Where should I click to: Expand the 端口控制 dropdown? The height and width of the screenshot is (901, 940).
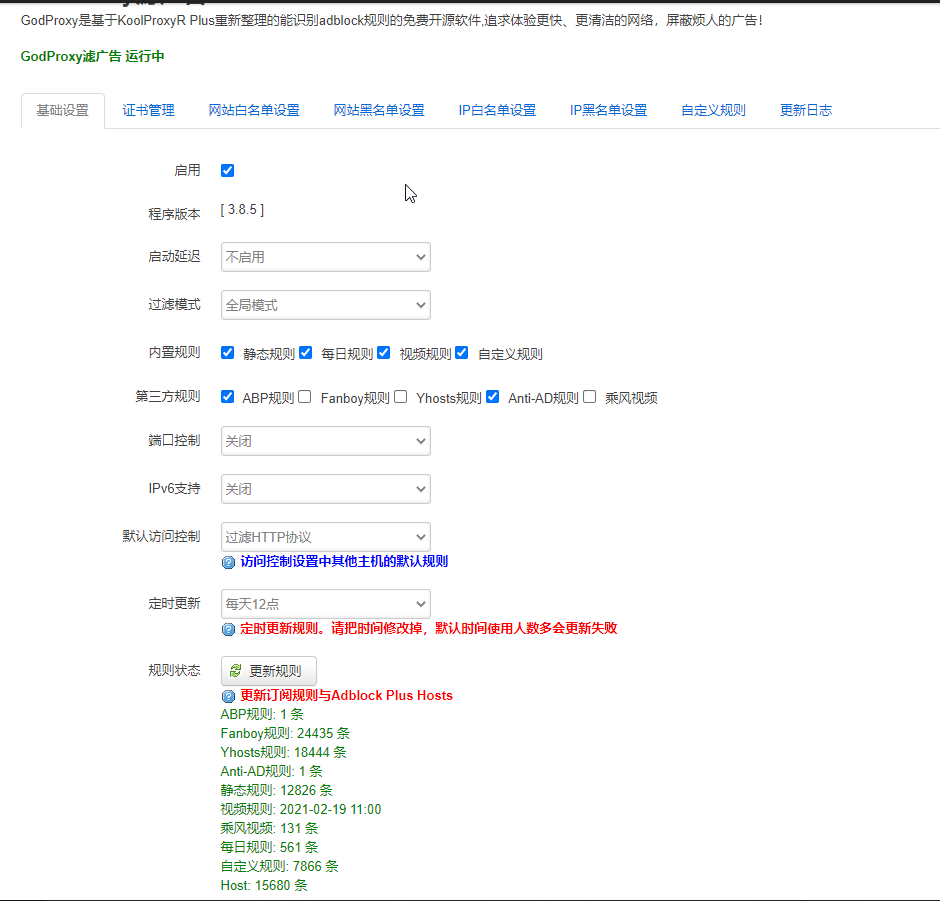(325, 441)
